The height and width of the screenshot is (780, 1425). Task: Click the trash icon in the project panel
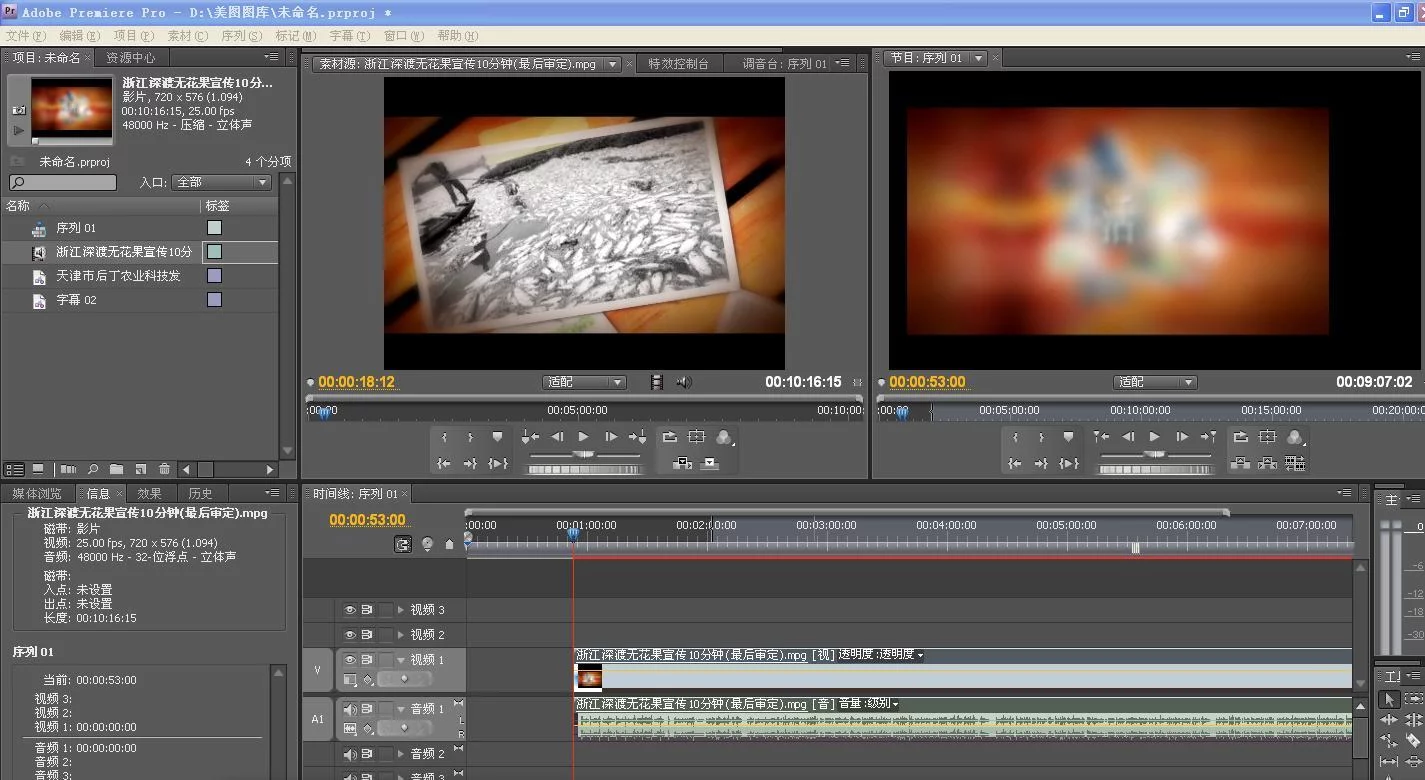[x=164, y=469]
